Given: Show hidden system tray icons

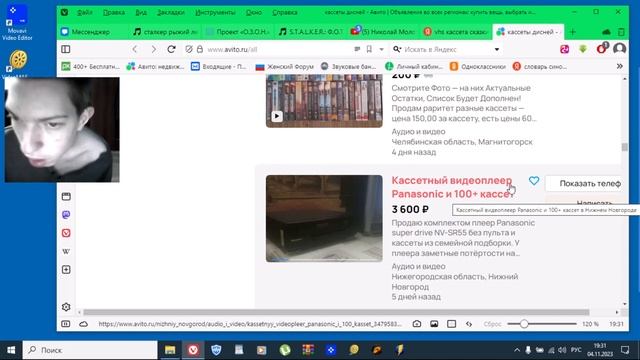Looking at the screenshot, I should [x=517, y=350].
